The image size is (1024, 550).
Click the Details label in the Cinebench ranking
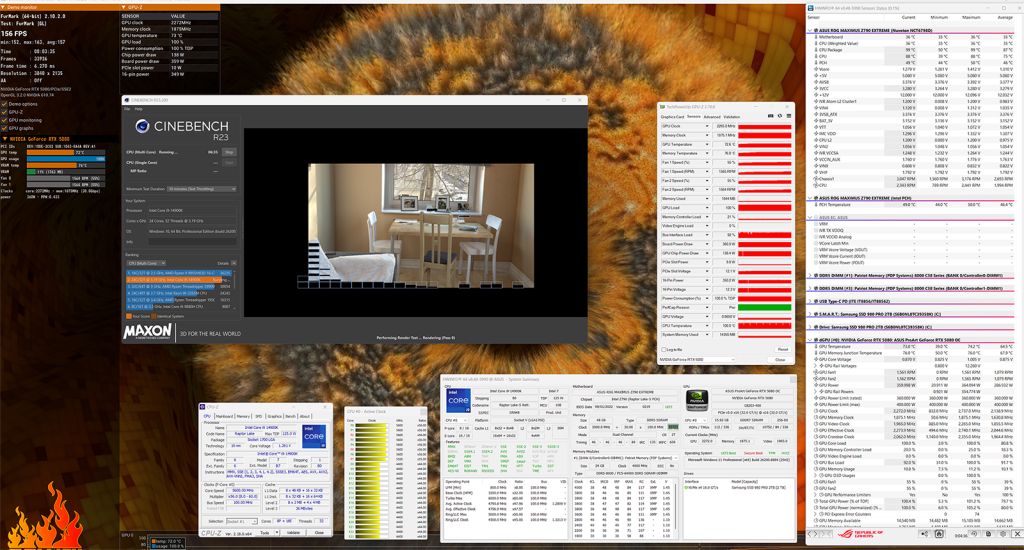(223, 263)
